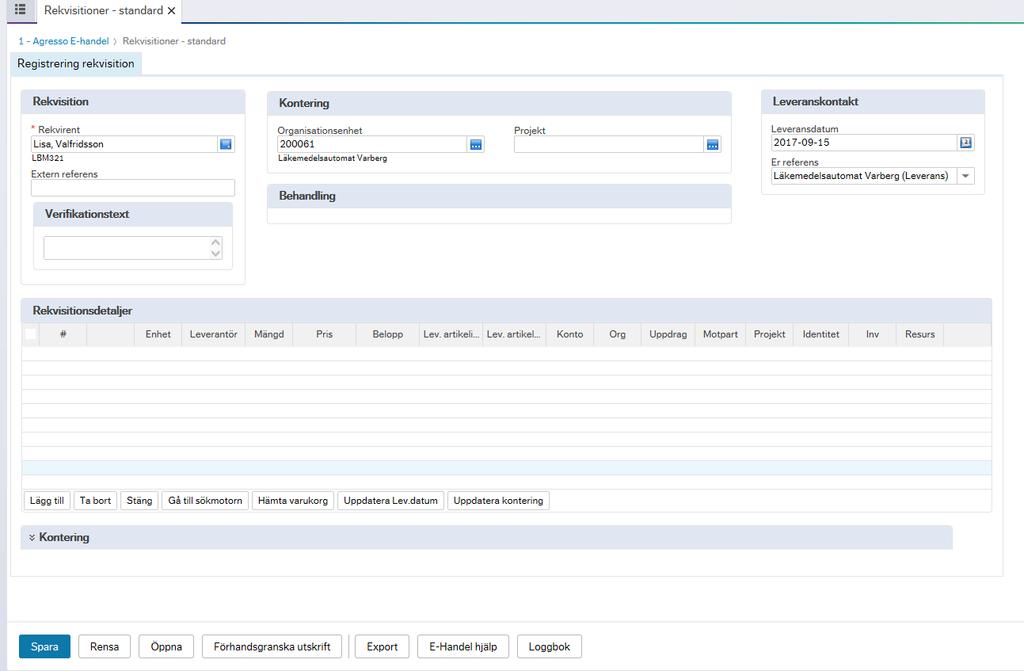Expand the Er referens dropdown
This screenshot has height=671, width=1024.
(965, 176)
